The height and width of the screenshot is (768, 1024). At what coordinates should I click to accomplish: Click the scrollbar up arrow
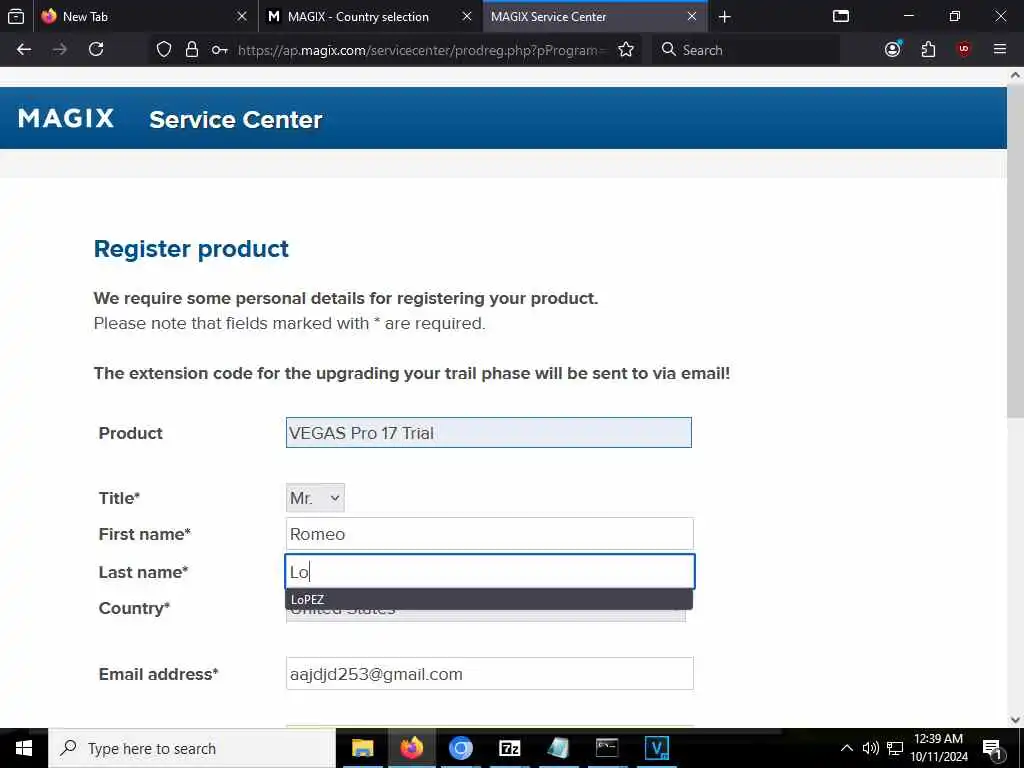click(x=1015, y=74)
